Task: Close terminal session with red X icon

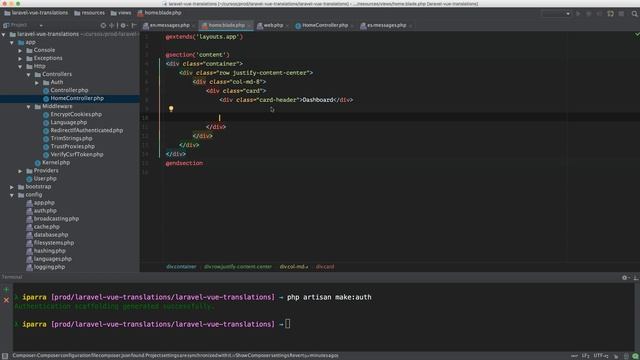Action: (x=6, y=300)
